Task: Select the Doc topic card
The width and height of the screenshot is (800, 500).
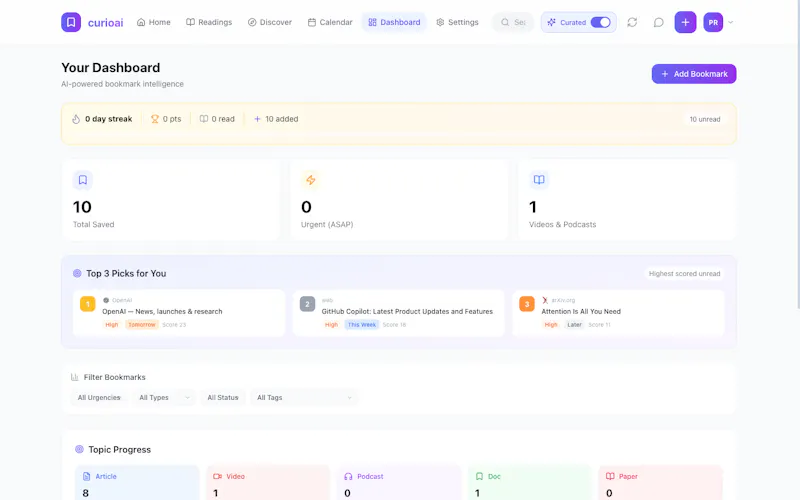Action: tap(531, 483)
